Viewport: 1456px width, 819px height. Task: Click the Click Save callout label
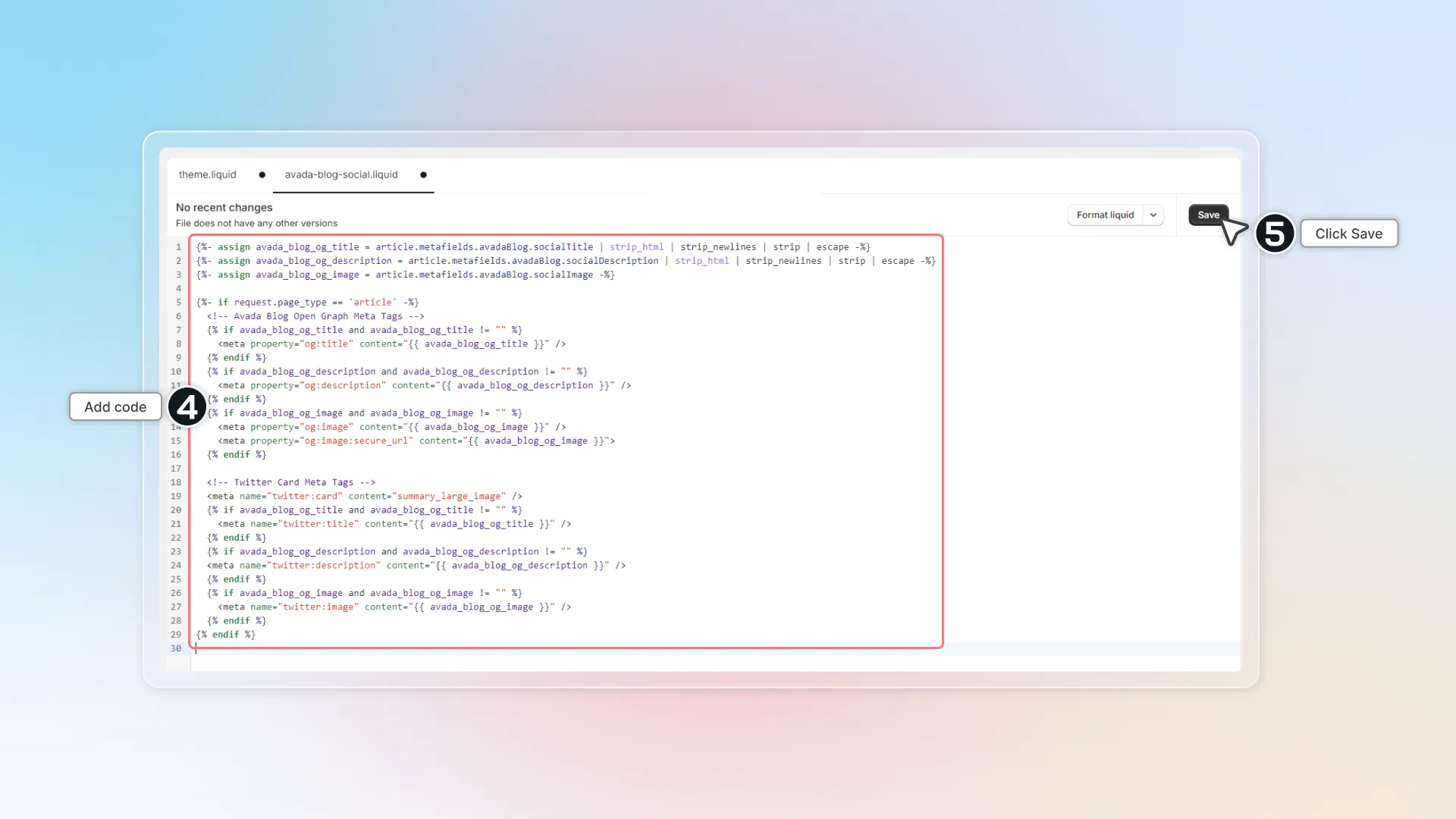coord(1348,234)
